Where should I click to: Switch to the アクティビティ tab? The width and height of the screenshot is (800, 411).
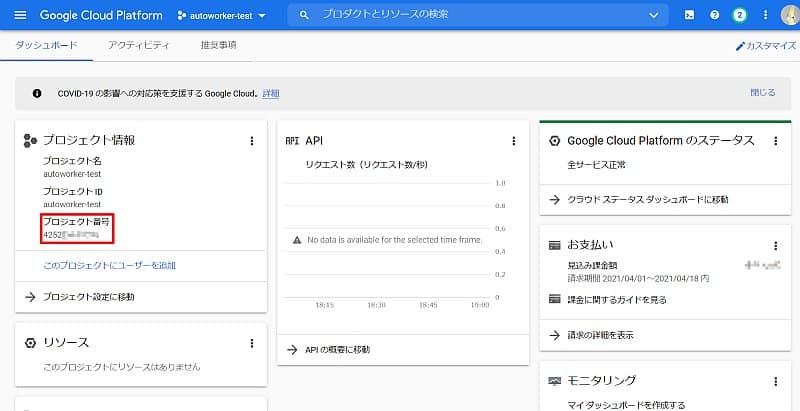[139, 45]
